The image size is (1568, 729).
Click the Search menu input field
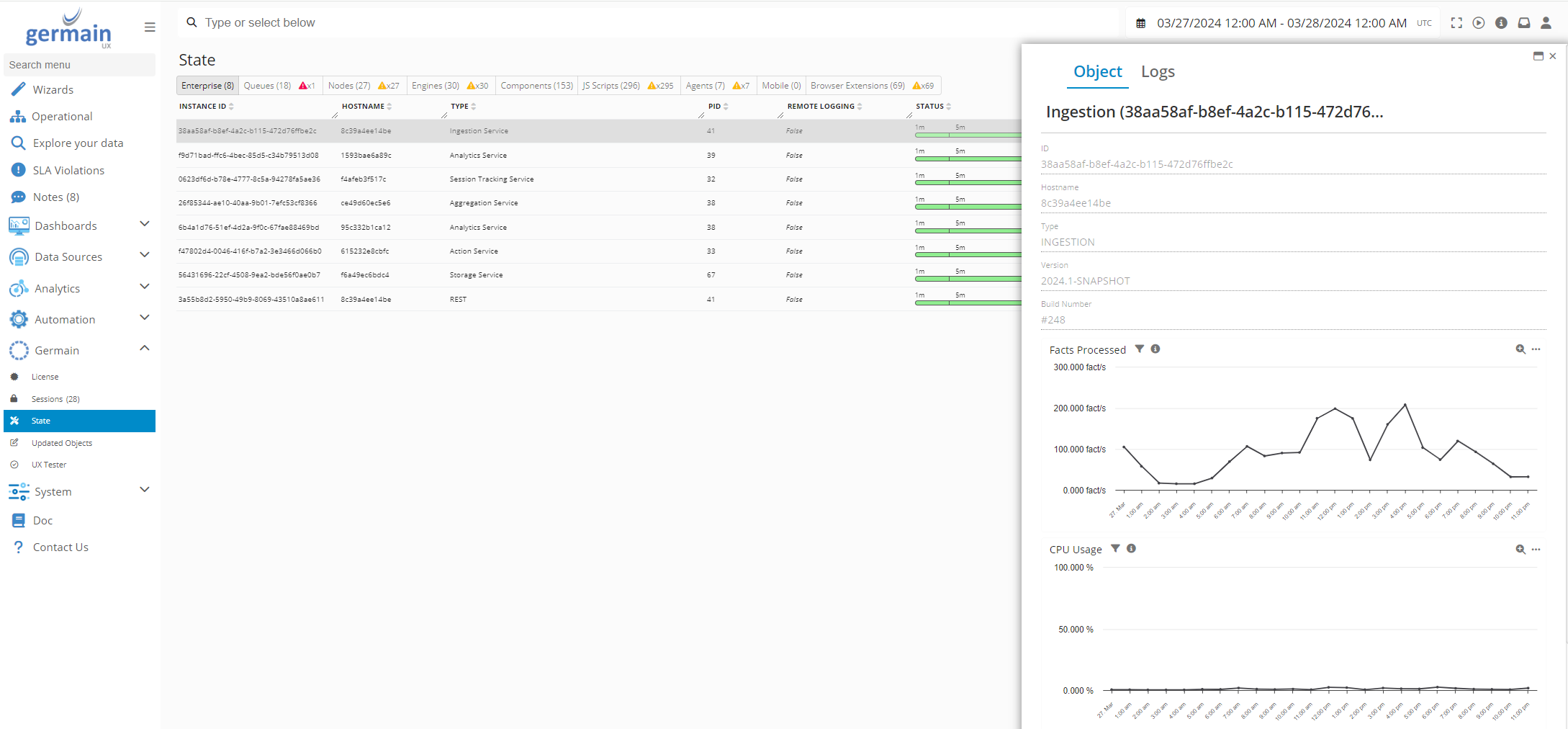79,65
